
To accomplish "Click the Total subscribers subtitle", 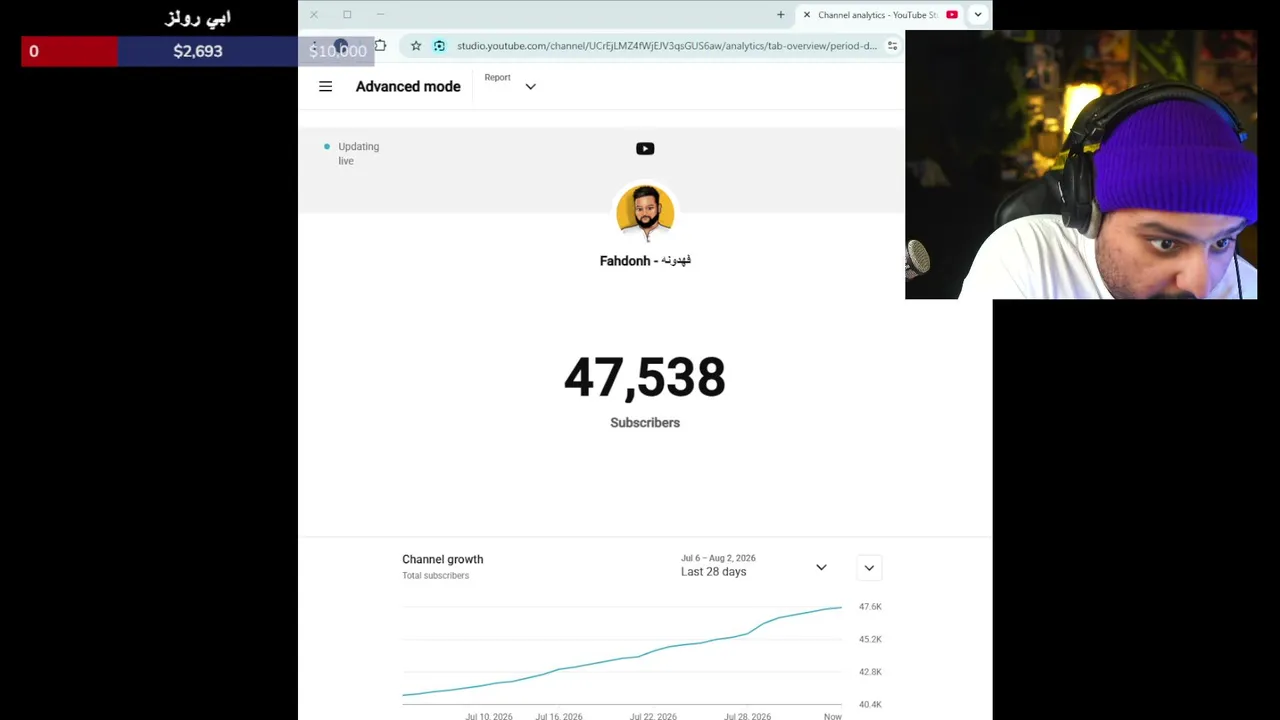I will coord(435,576).
